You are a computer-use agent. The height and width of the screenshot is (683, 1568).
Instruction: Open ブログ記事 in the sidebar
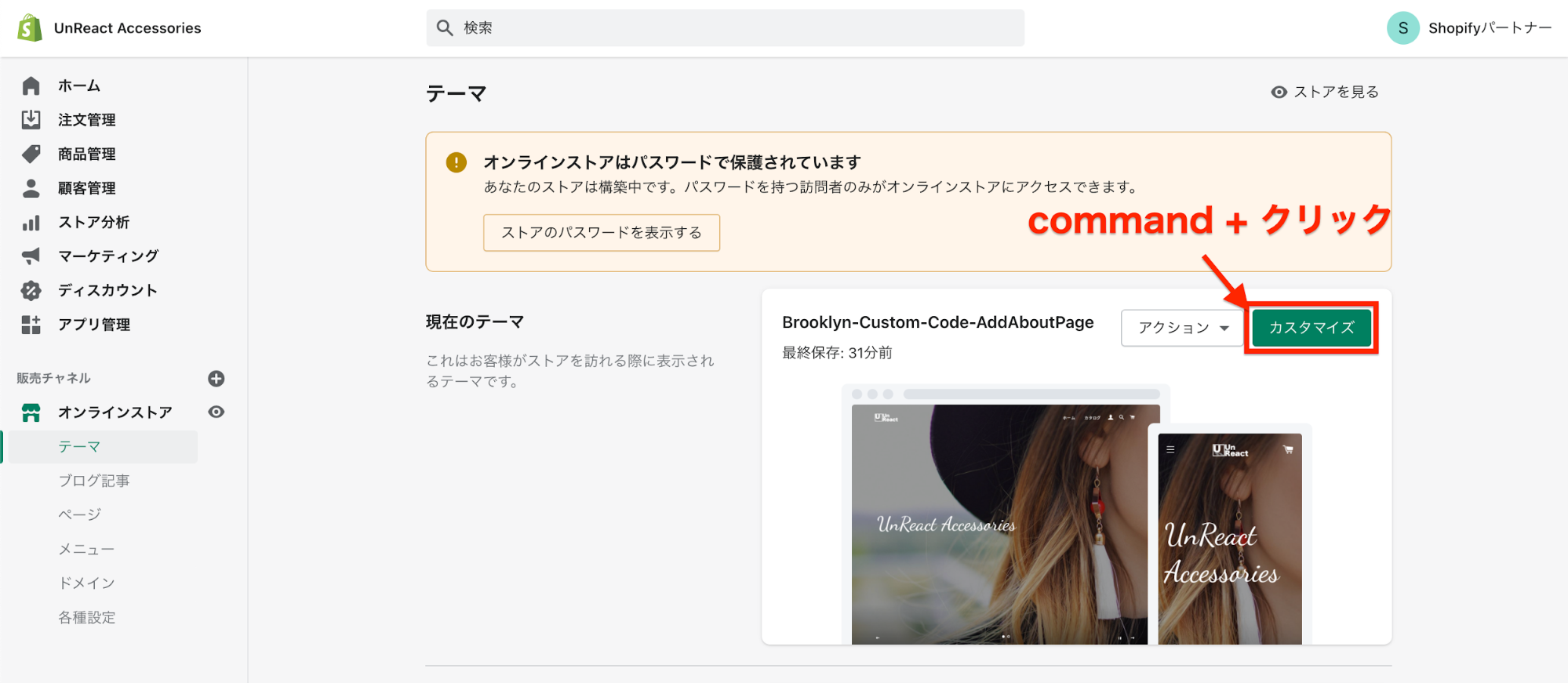coord(94,481)
